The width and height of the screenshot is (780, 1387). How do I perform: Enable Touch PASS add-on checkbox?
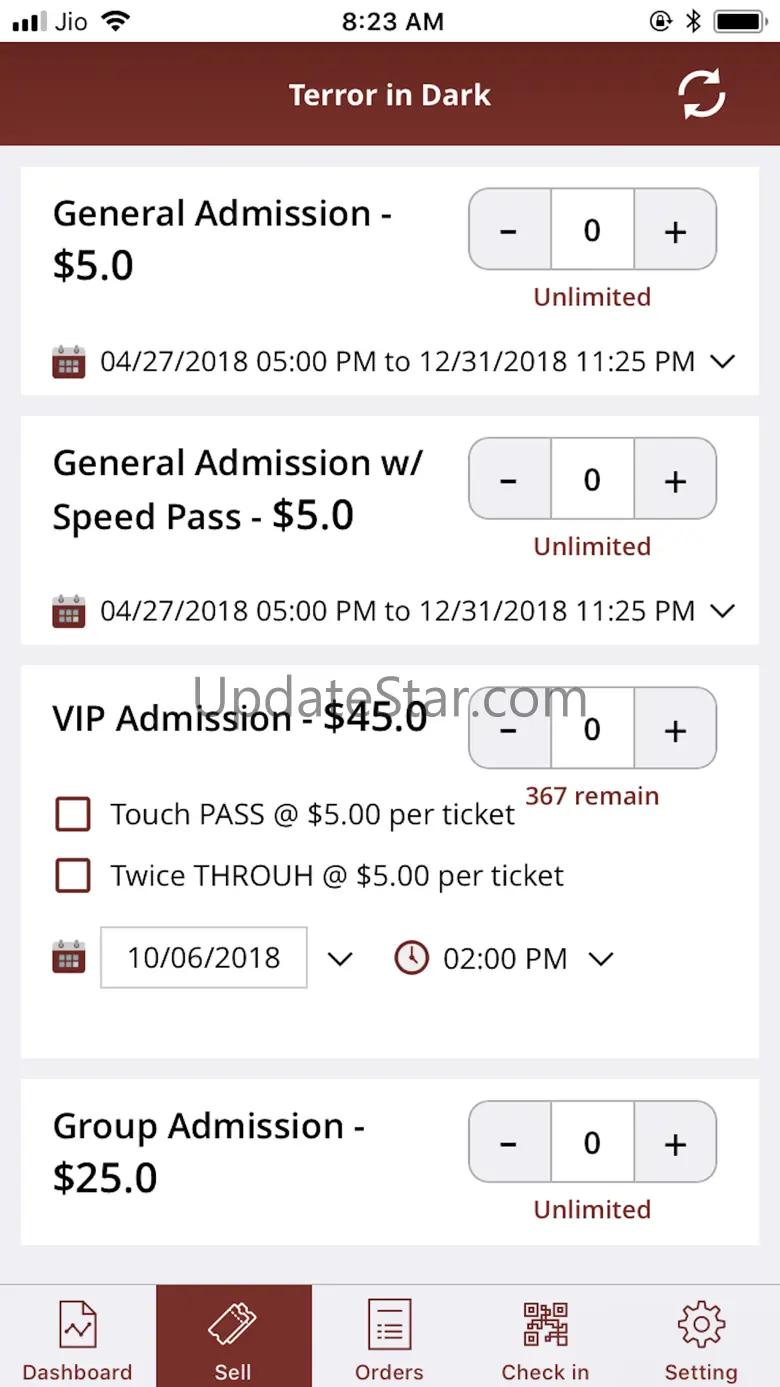pos(73,815)
